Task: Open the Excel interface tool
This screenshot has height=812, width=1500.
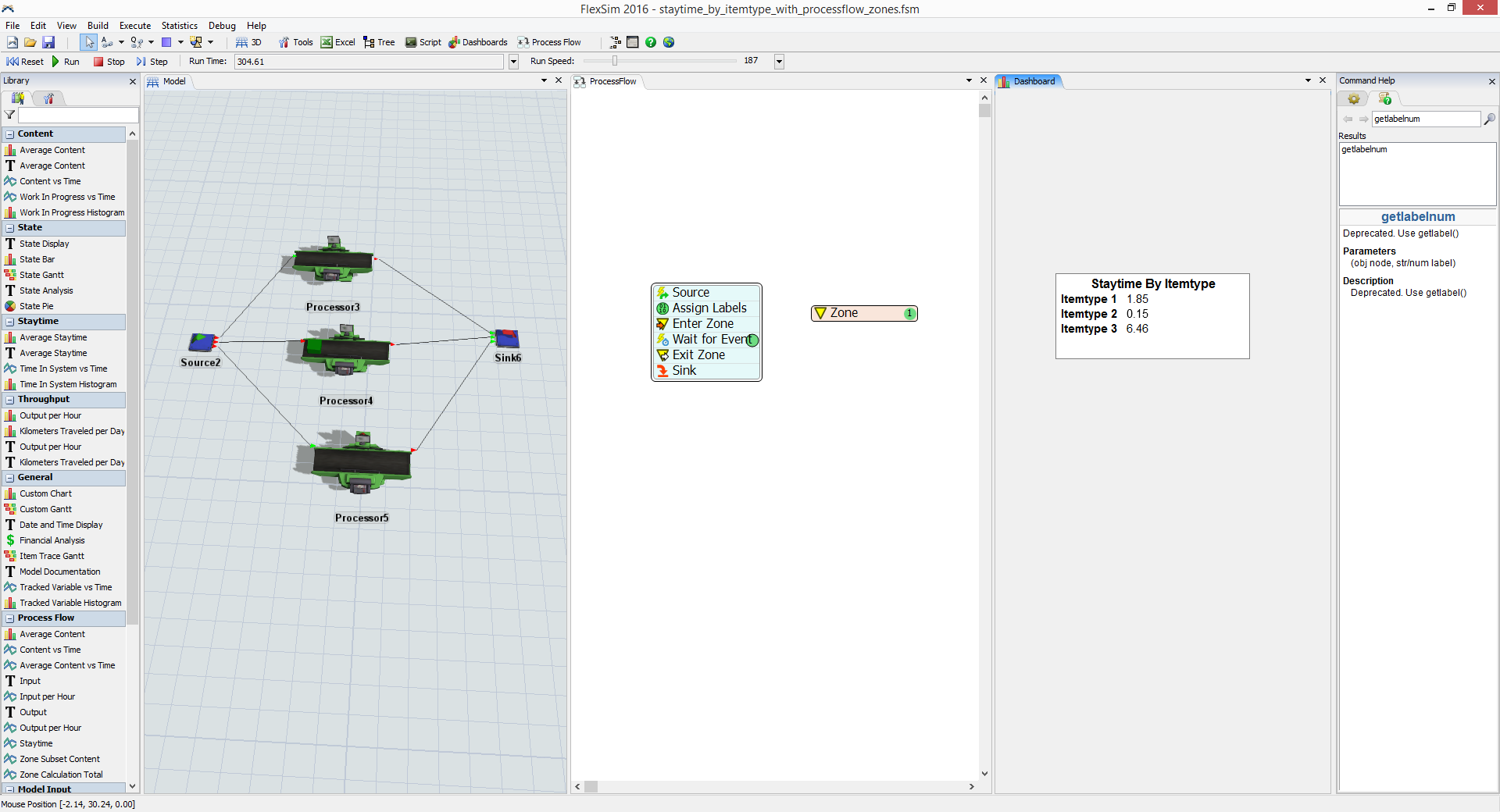Action: [337, 42]
